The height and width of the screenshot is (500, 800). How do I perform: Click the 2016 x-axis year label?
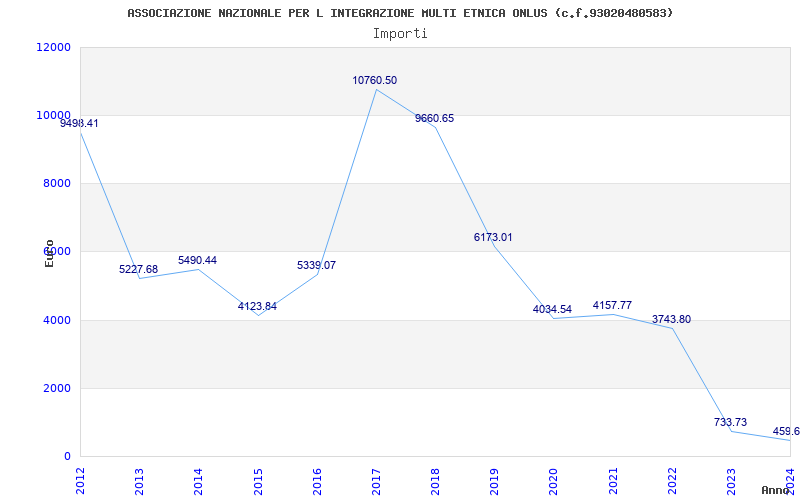pyautogui.click(x=317, y=481)
